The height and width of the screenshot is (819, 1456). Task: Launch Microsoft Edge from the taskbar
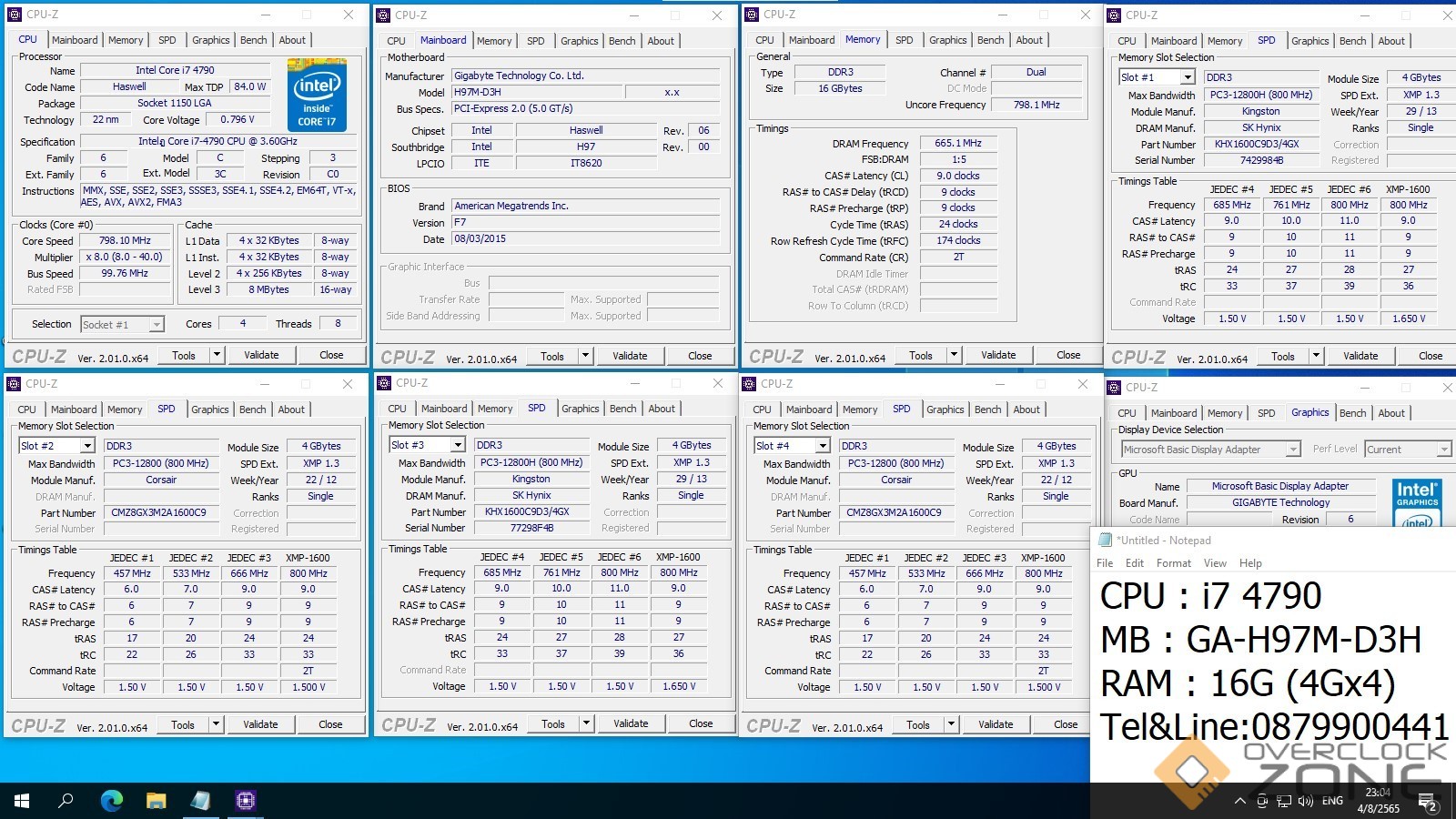111,801
